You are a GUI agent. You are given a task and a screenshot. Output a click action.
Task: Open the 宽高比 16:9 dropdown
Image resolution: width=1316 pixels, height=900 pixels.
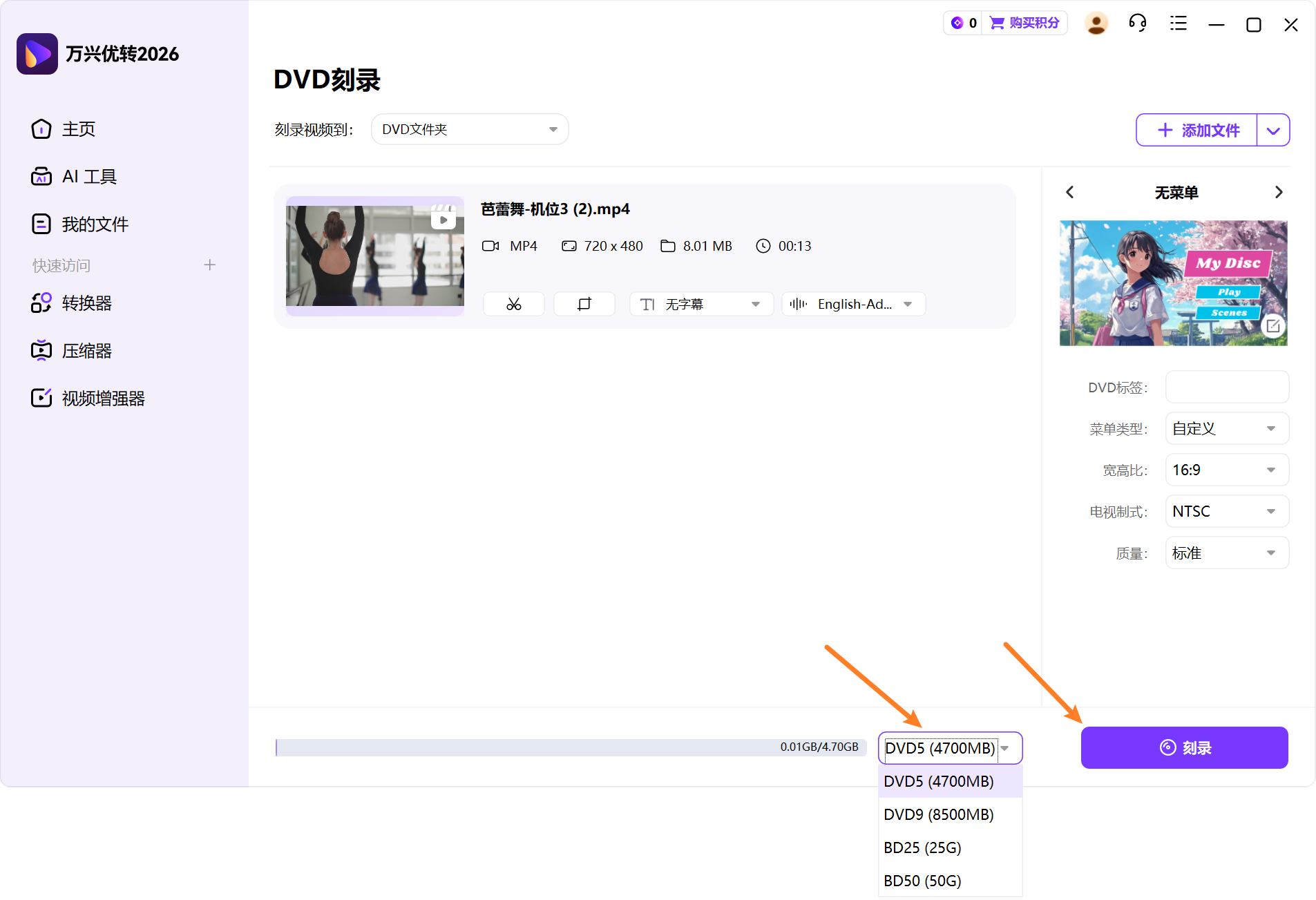pos(1226,470)
